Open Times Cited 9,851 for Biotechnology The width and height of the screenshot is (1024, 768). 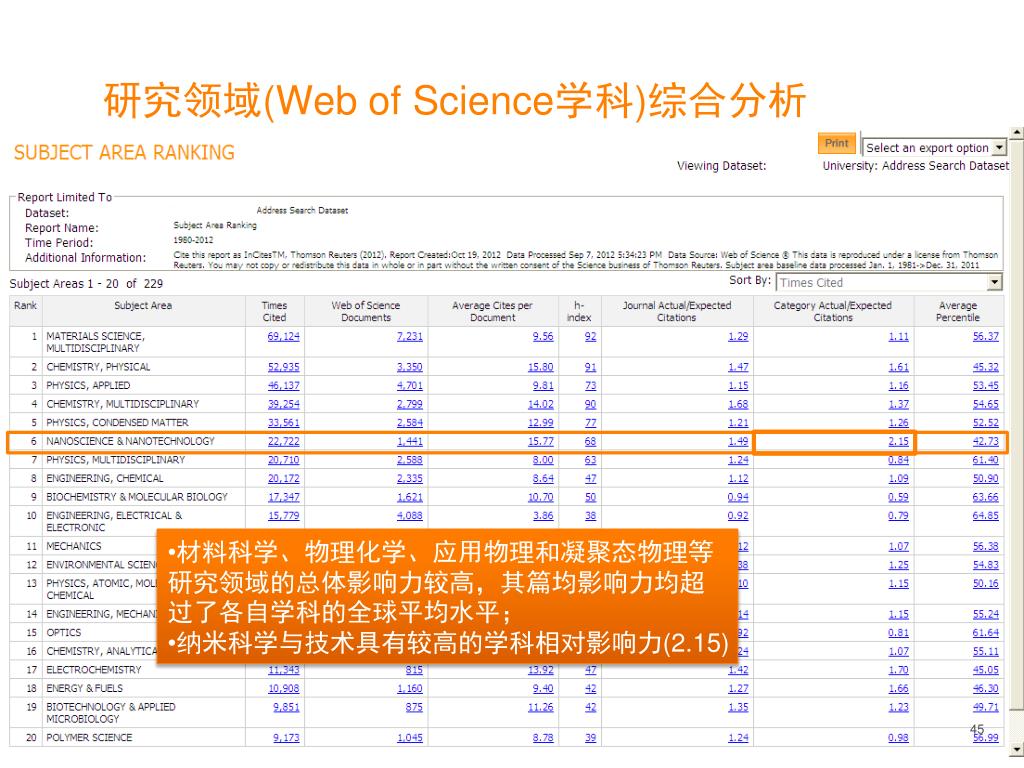point(286,707)
